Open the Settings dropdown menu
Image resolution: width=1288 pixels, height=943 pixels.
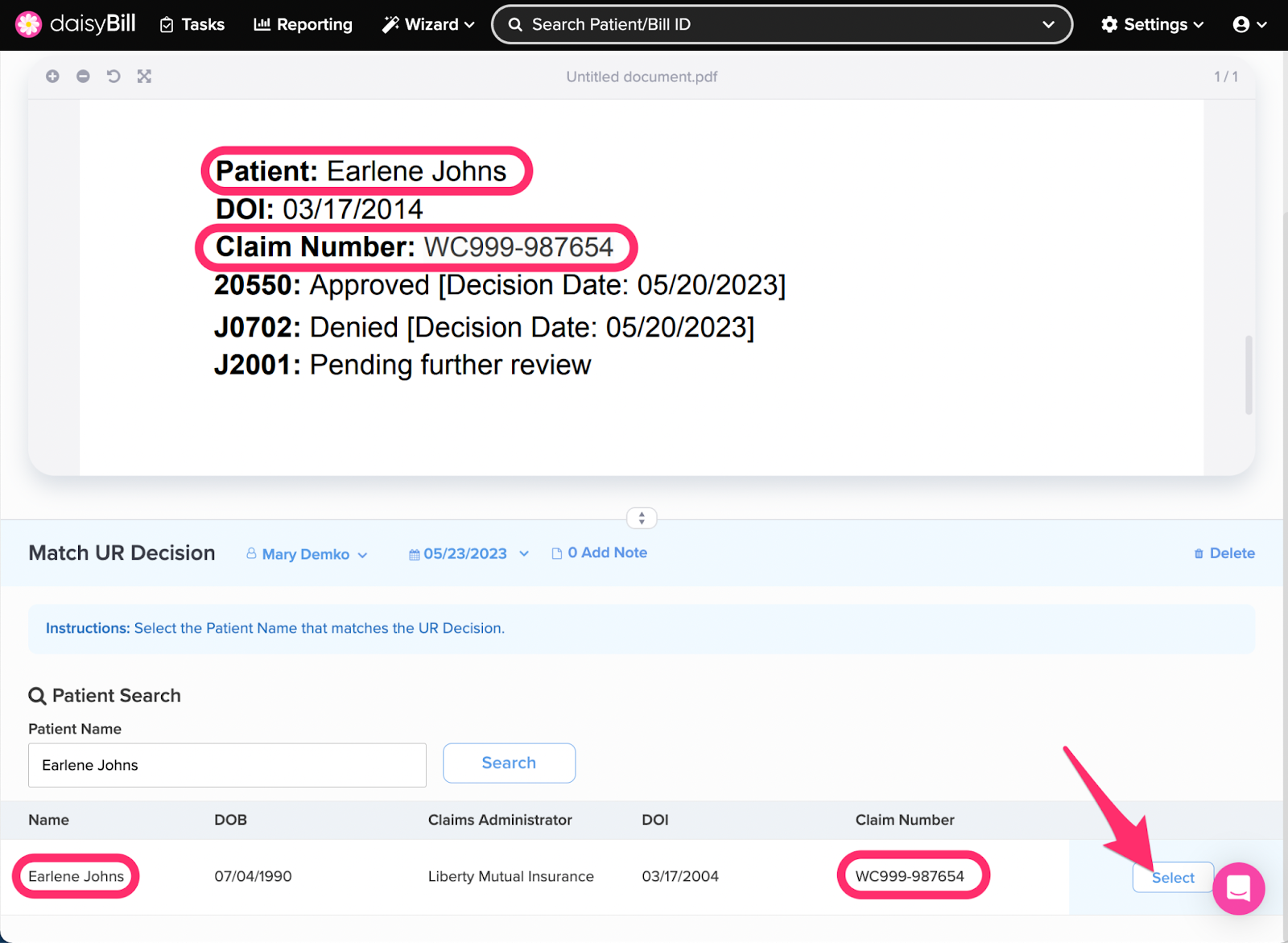coord(1152,24)
